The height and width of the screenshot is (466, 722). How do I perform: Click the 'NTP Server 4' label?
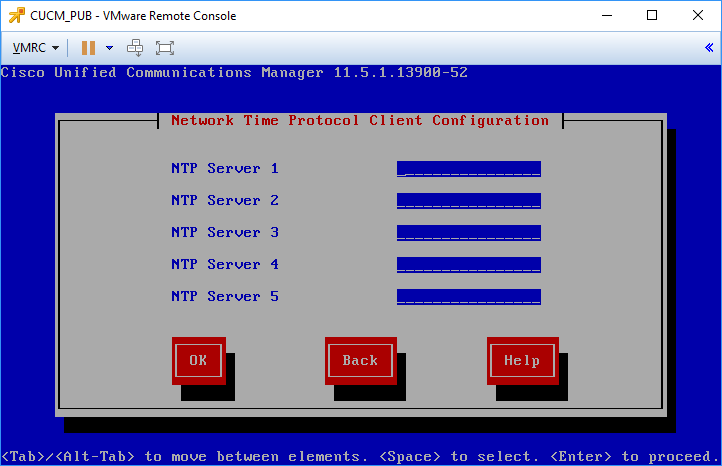click(x=225, y=264)
